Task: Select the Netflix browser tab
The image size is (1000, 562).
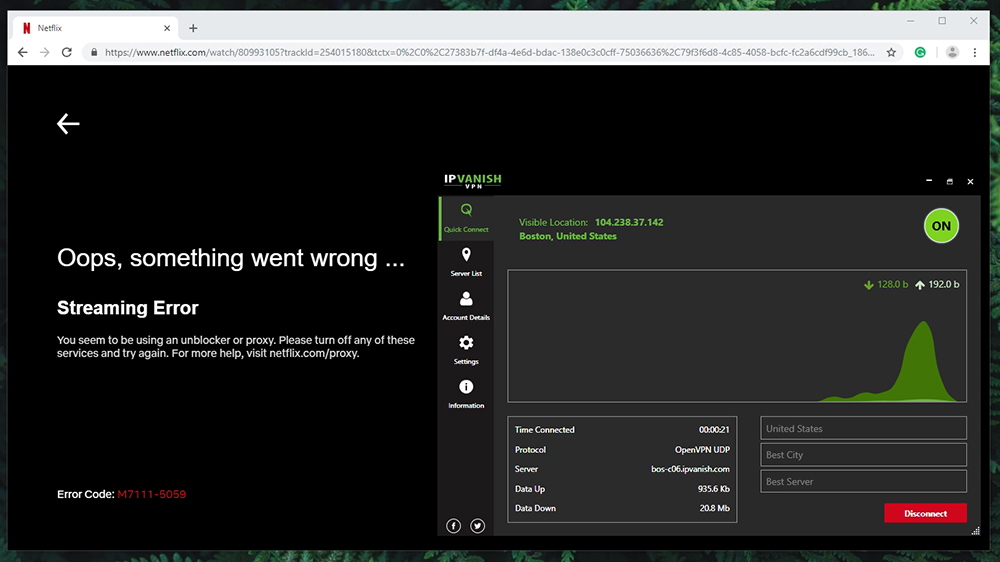Action: pyautogui.click(x=96, y=28)
